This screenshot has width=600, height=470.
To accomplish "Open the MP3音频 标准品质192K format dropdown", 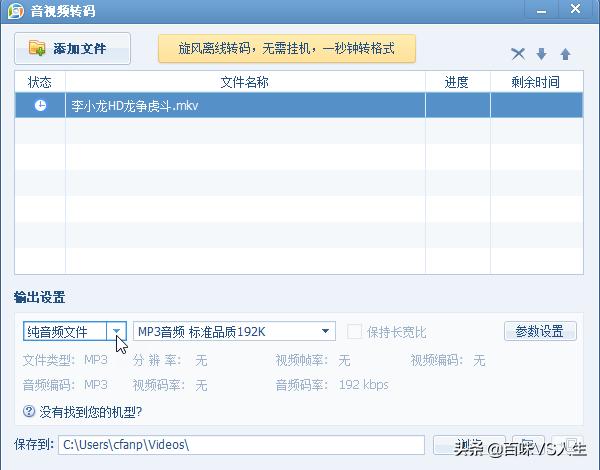I will [x=234, y=331].
